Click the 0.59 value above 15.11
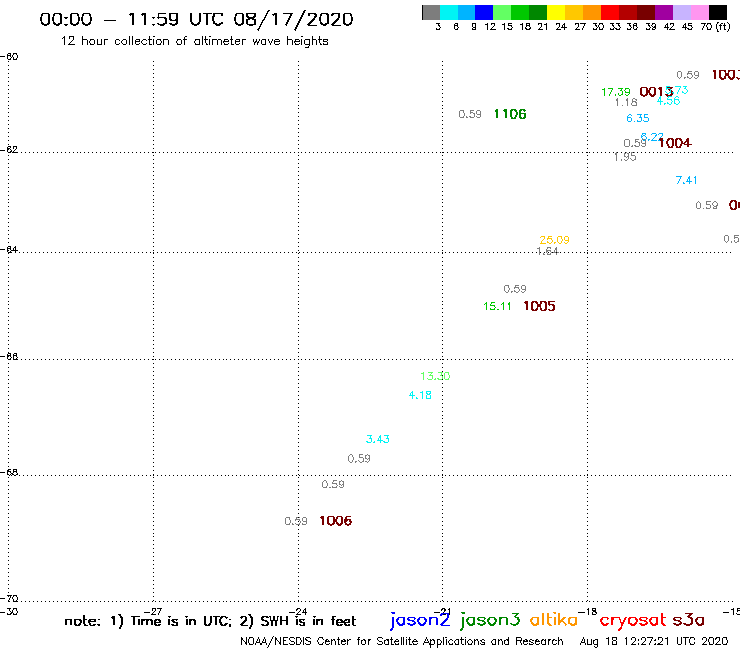The image size is (740, 650). [514, 289]
